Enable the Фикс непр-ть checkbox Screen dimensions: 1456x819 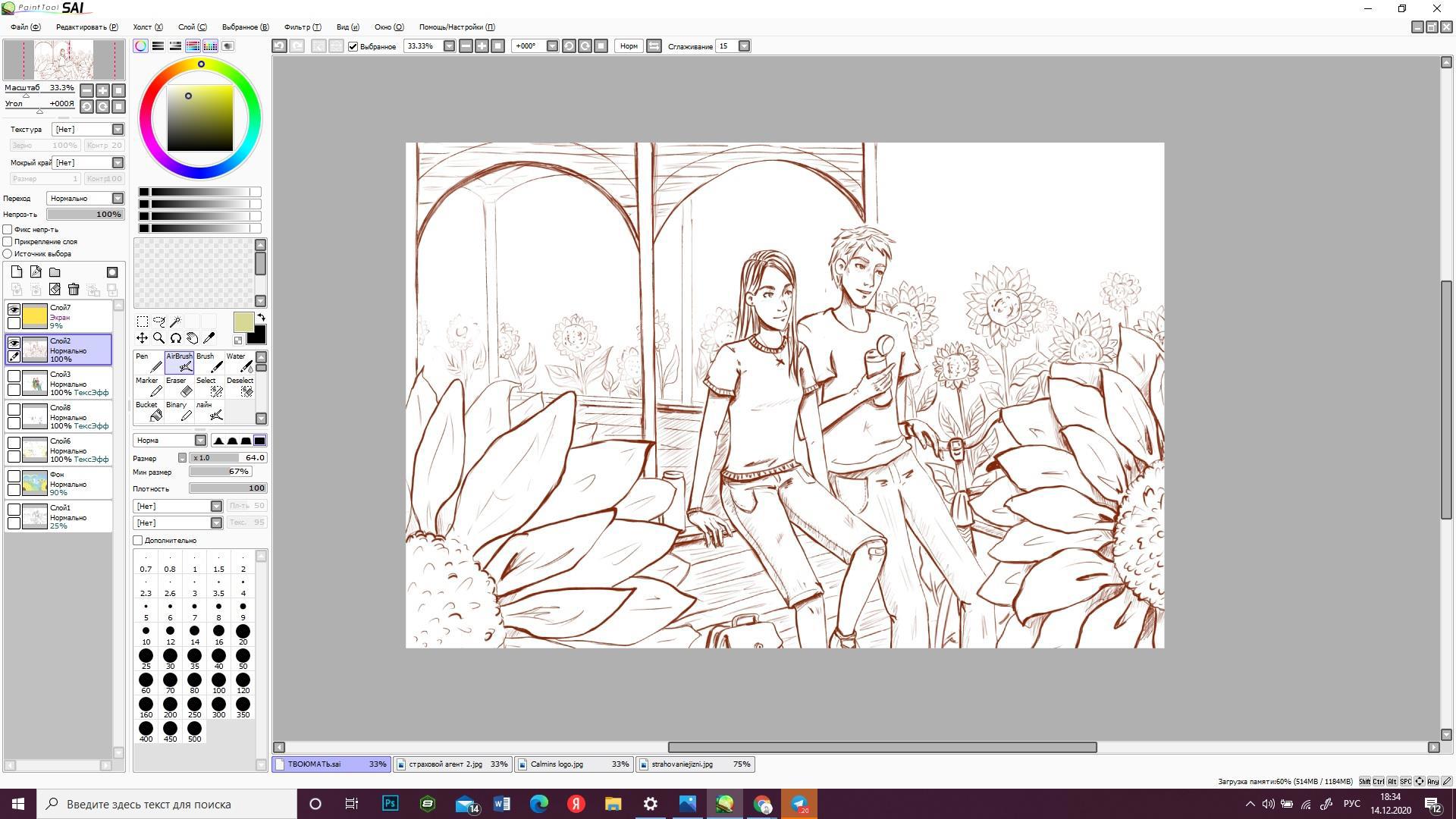tap(8, 229)
